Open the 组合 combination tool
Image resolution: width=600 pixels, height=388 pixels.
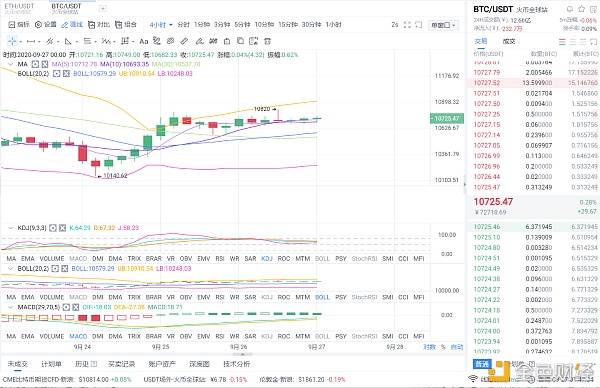point(126,24)
